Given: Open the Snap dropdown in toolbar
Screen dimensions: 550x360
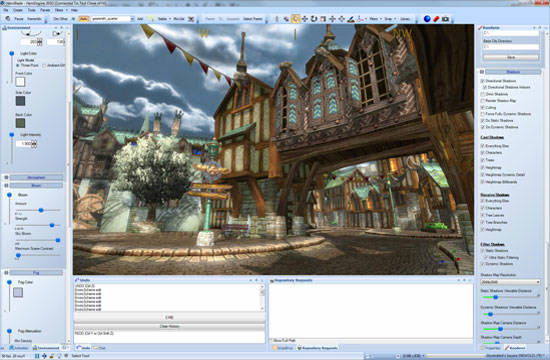Looking at the screenshot, I should pyautogui.click(x=389, y=19).
